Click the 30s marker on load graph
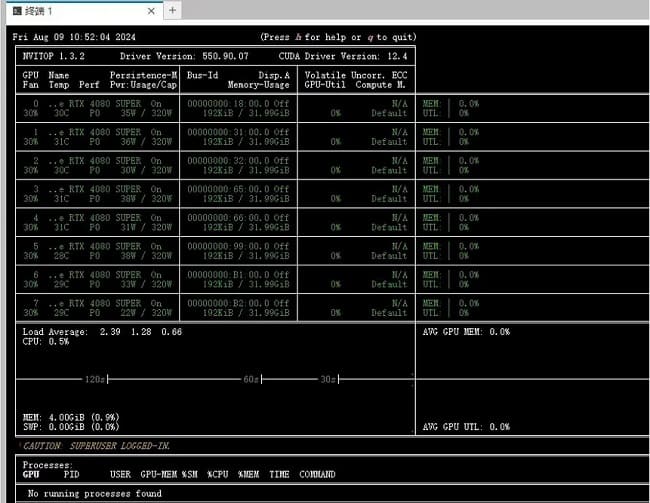This screenshot has height=503, width=650. coord(328,379)
